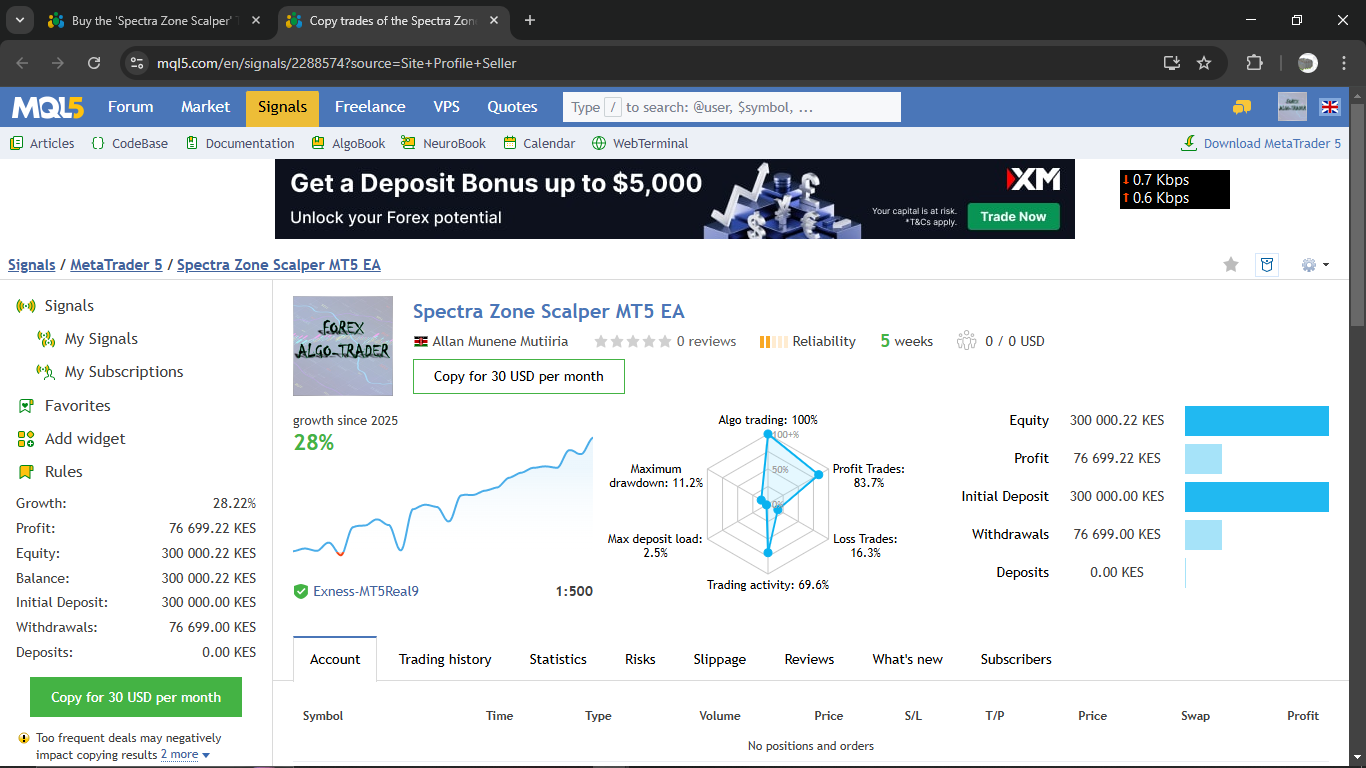
Task: Open the Calendar icon link
Action: coord(510,143)
